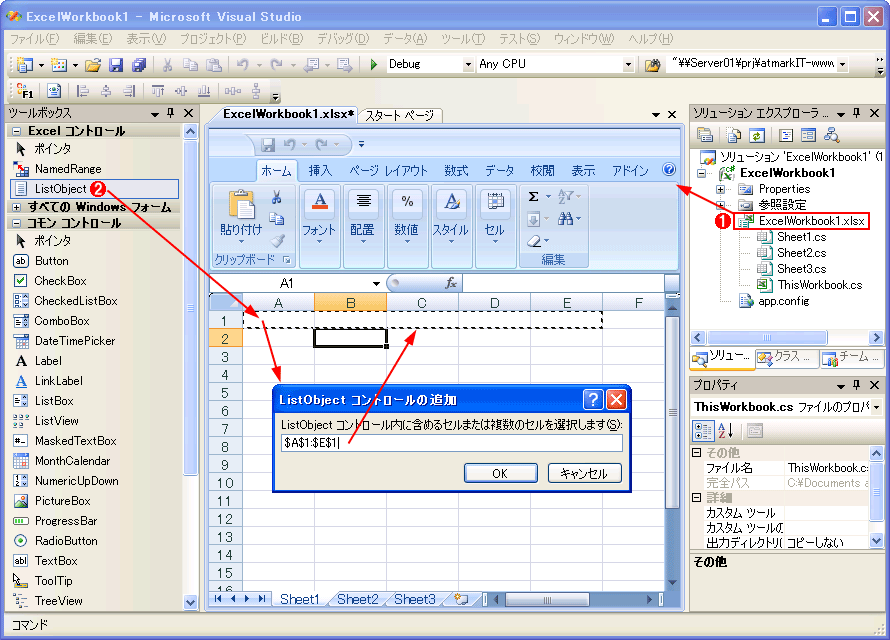Click the Alphabetical sort icon in Properties panel
The width and height of the screenshot is (890, 640).
pyautogui.click(x=726, y=431)
